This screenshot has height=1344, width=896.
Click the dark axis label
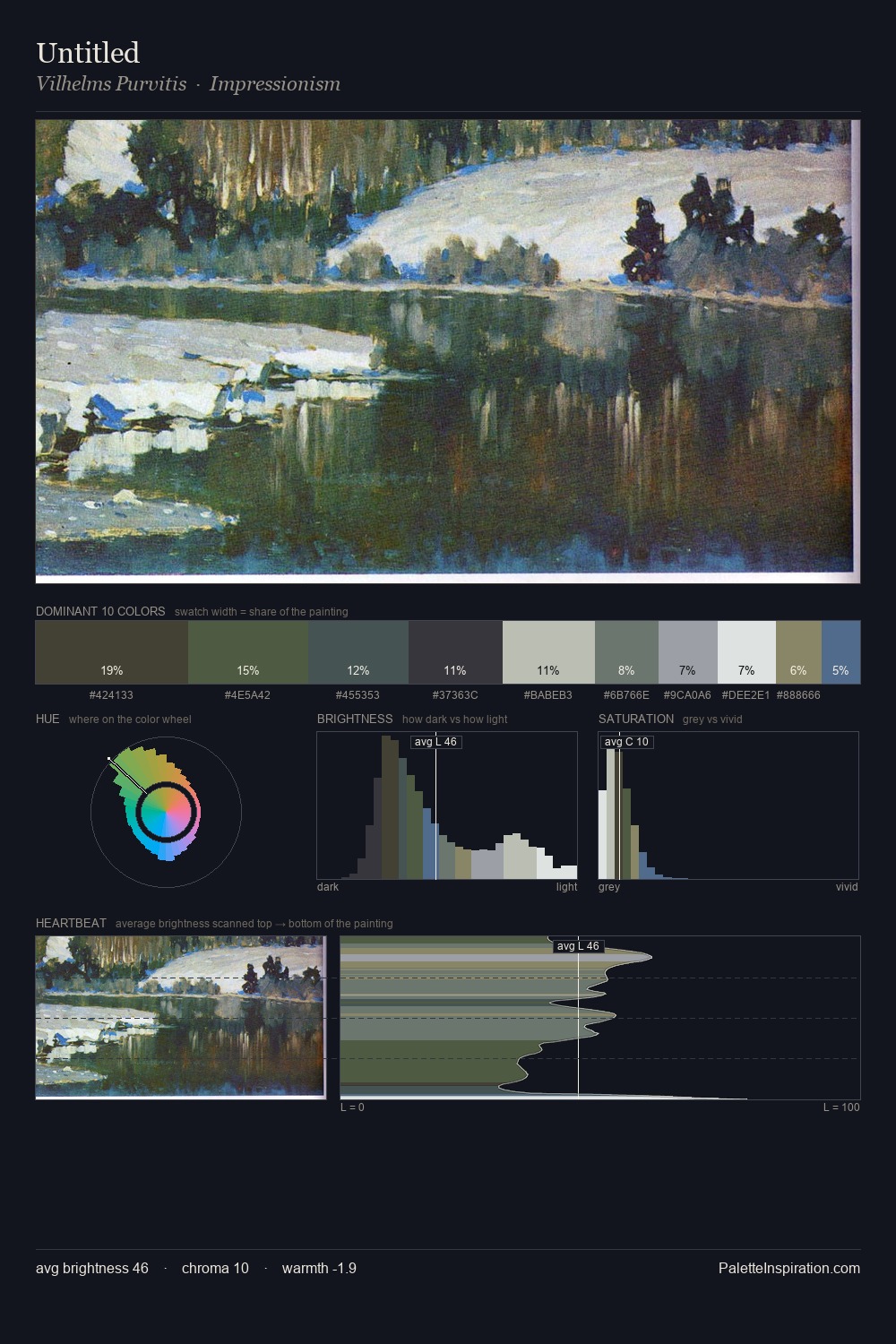click(x=328, y=887)
